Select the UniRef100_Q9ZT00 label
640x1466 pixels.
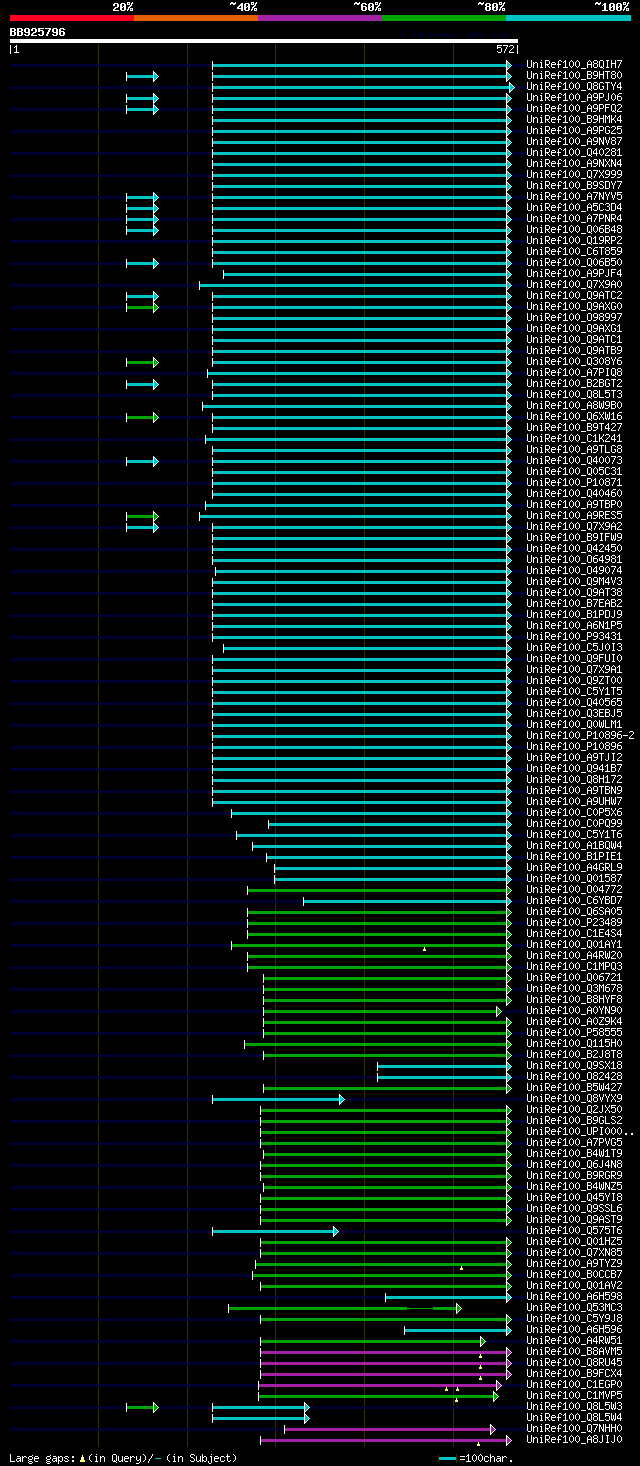pyautogui.click(x=574, y=681)
